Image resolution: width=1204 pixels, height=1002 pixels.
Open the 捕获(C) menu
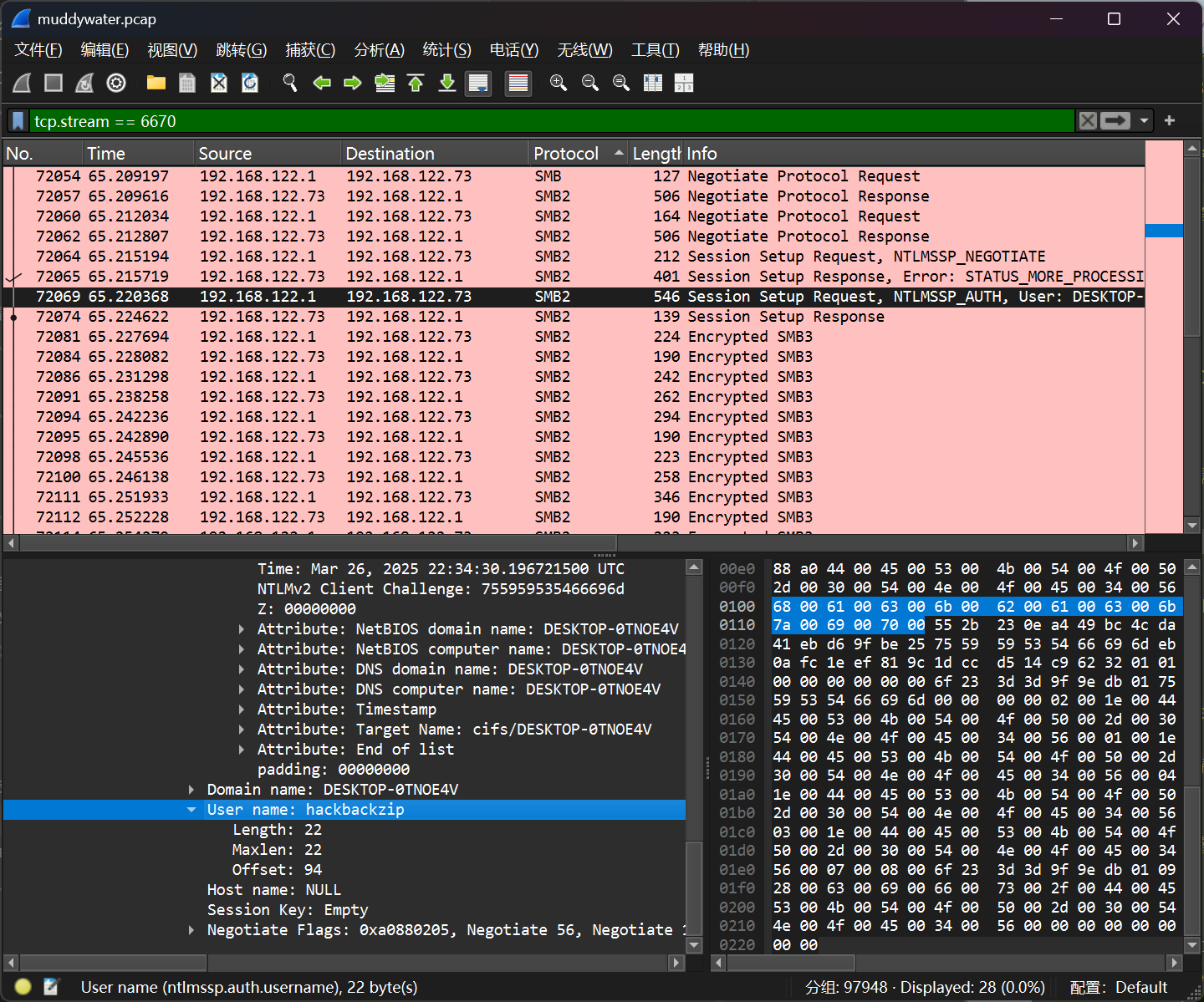[x=310, y=50]
